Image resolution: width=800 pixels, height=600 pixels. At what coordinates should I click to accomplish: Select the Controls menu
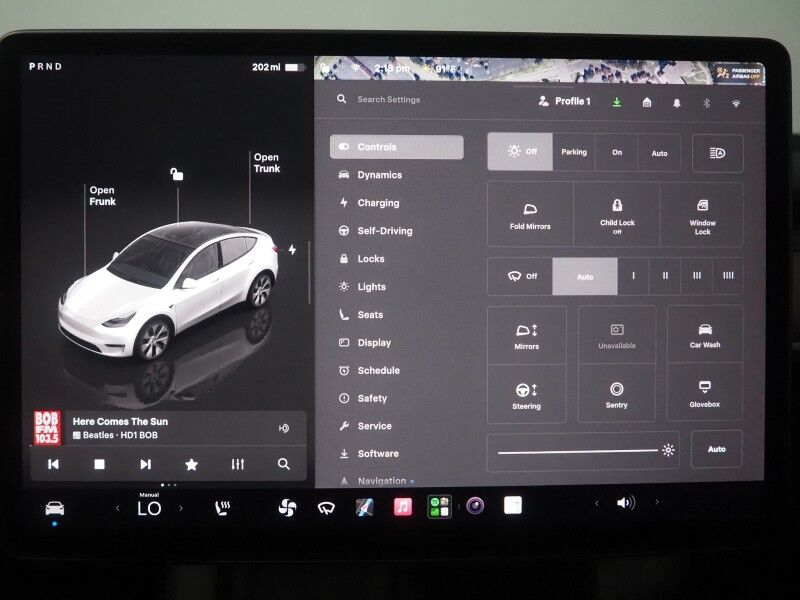pyautogui.click(x=396, y=147)
